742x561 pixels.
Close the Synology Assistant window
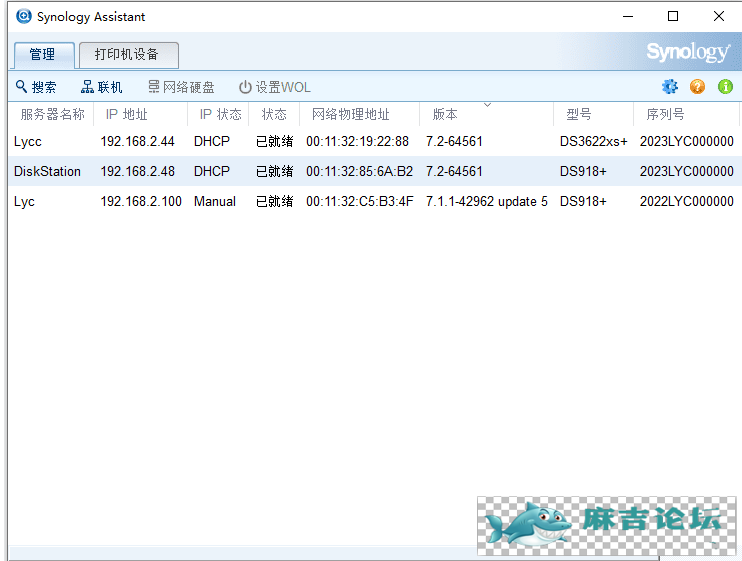tap(719, 16)
